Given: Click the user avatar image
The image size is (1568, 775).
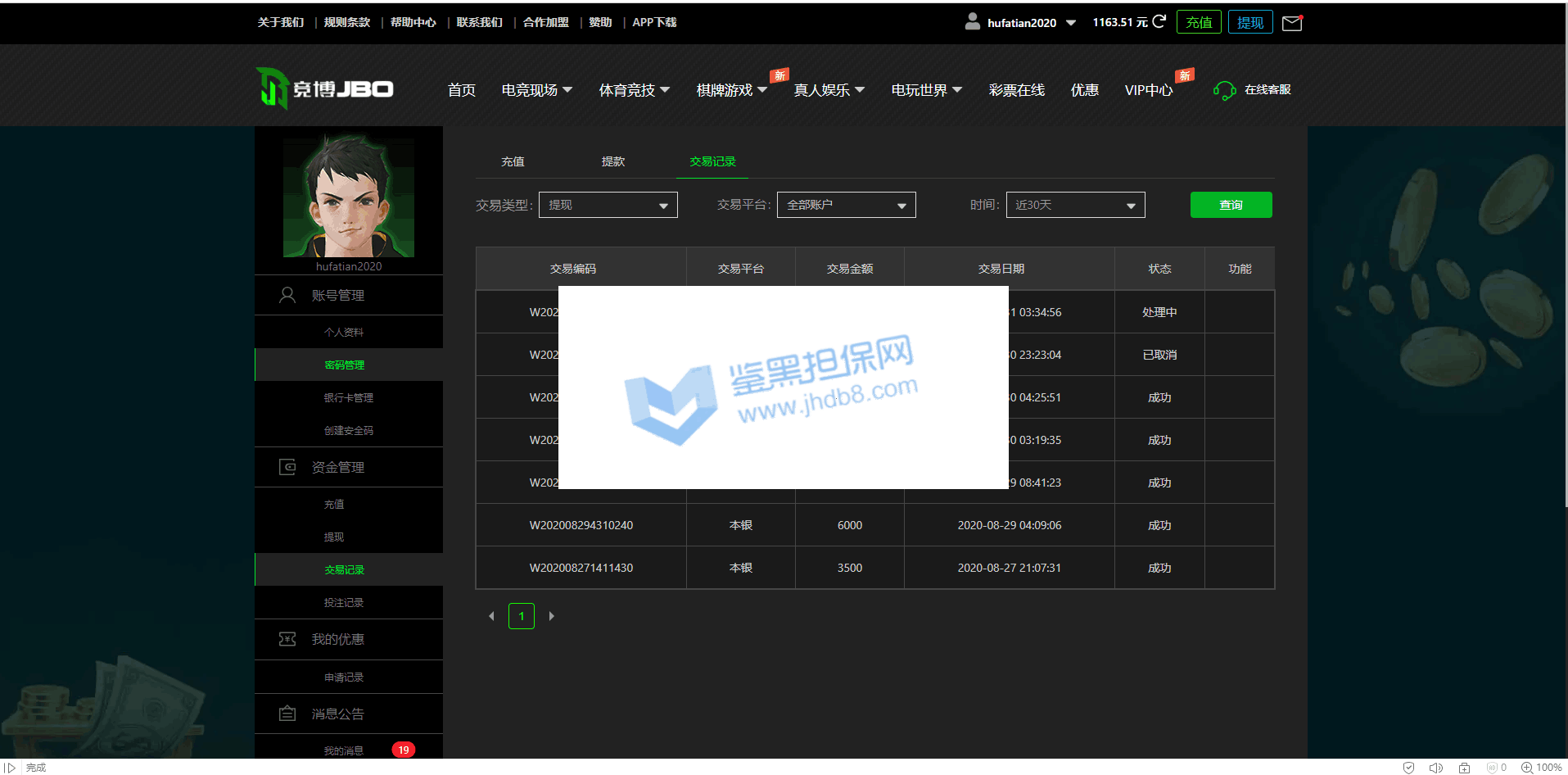Looking at the screenshot, I should click(x=349, y=197).
